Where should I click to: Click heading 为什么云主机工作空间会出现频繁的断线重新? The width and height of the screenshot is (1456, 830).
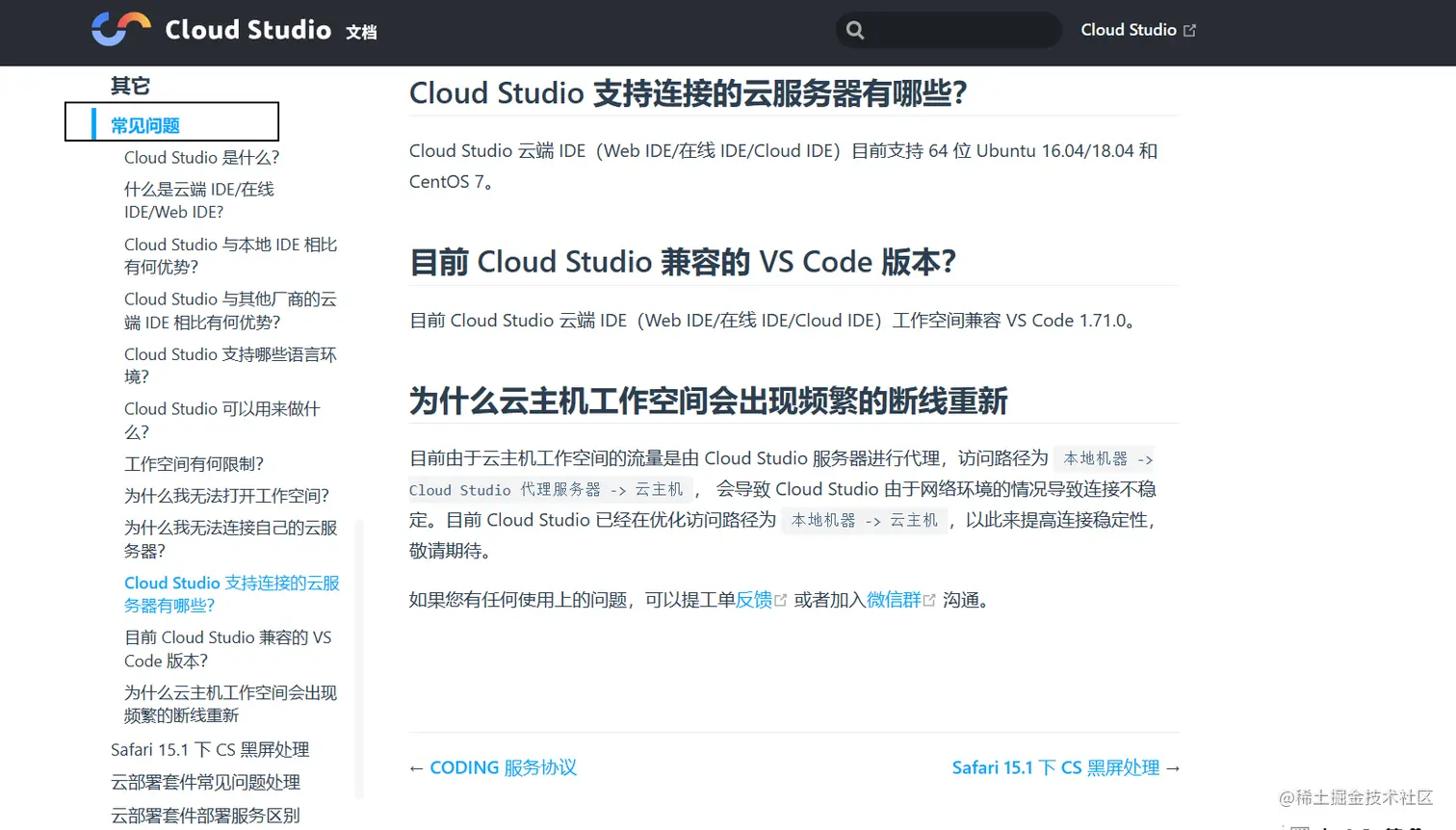pos(708,401)
